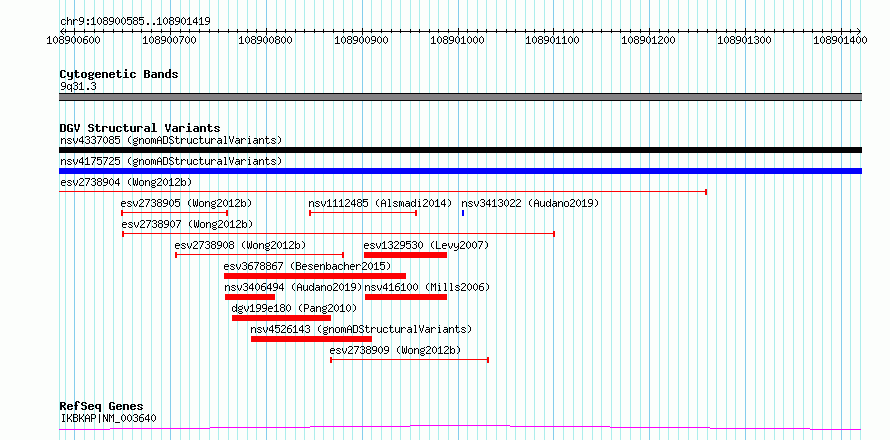Click the esv1329530 (Levy2007) label
Image resolution: width=890 pixels, height=440 pixels.
[426, 245]
